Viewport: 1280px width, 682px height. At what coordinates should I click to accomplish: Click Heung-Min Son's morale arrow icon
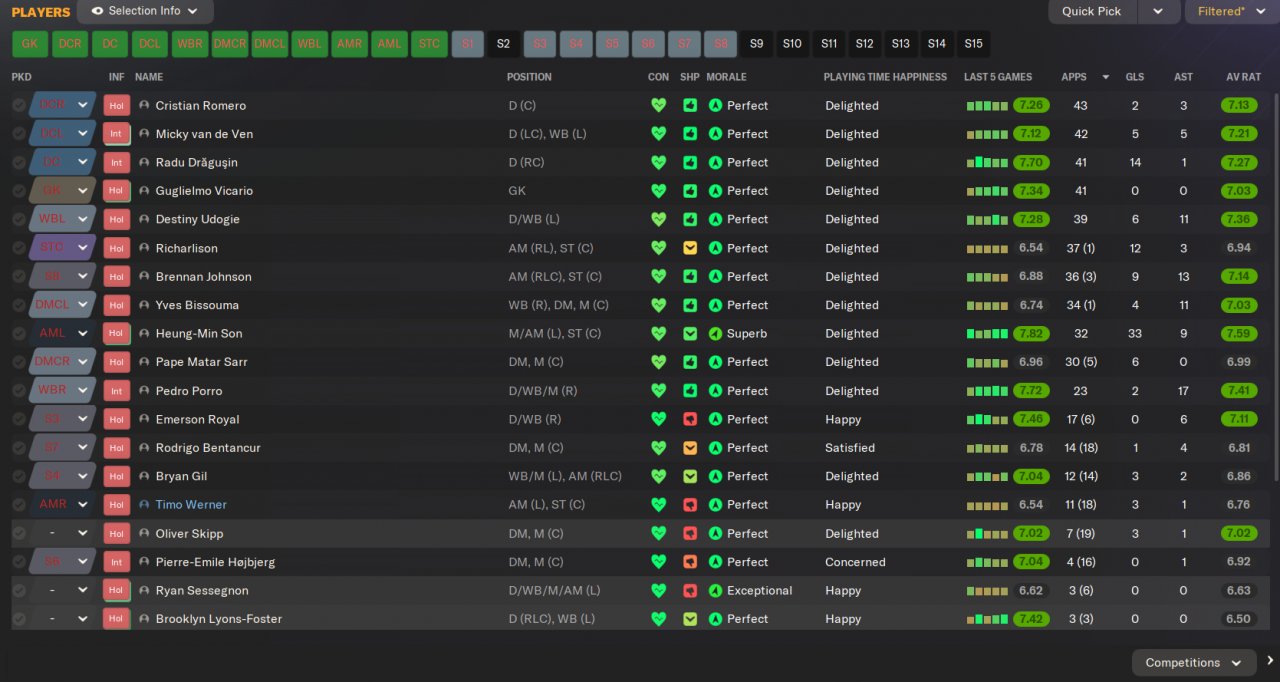click(x=715, y=333)
